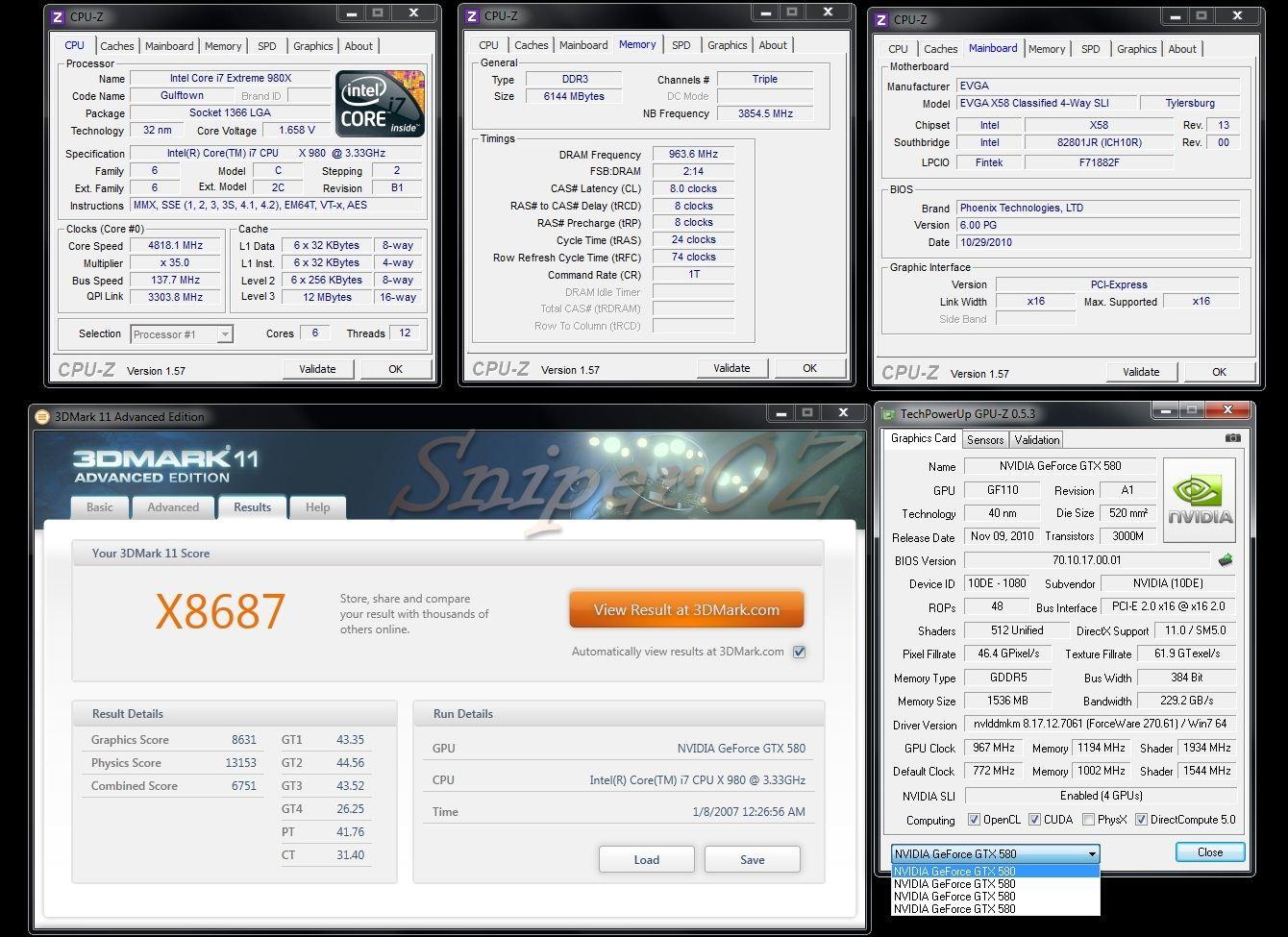The height and width of the screenshot is (937, 1288).
Task: Click the CAS# Latency 8.0 clocks field
Action: tap(693, 189)
